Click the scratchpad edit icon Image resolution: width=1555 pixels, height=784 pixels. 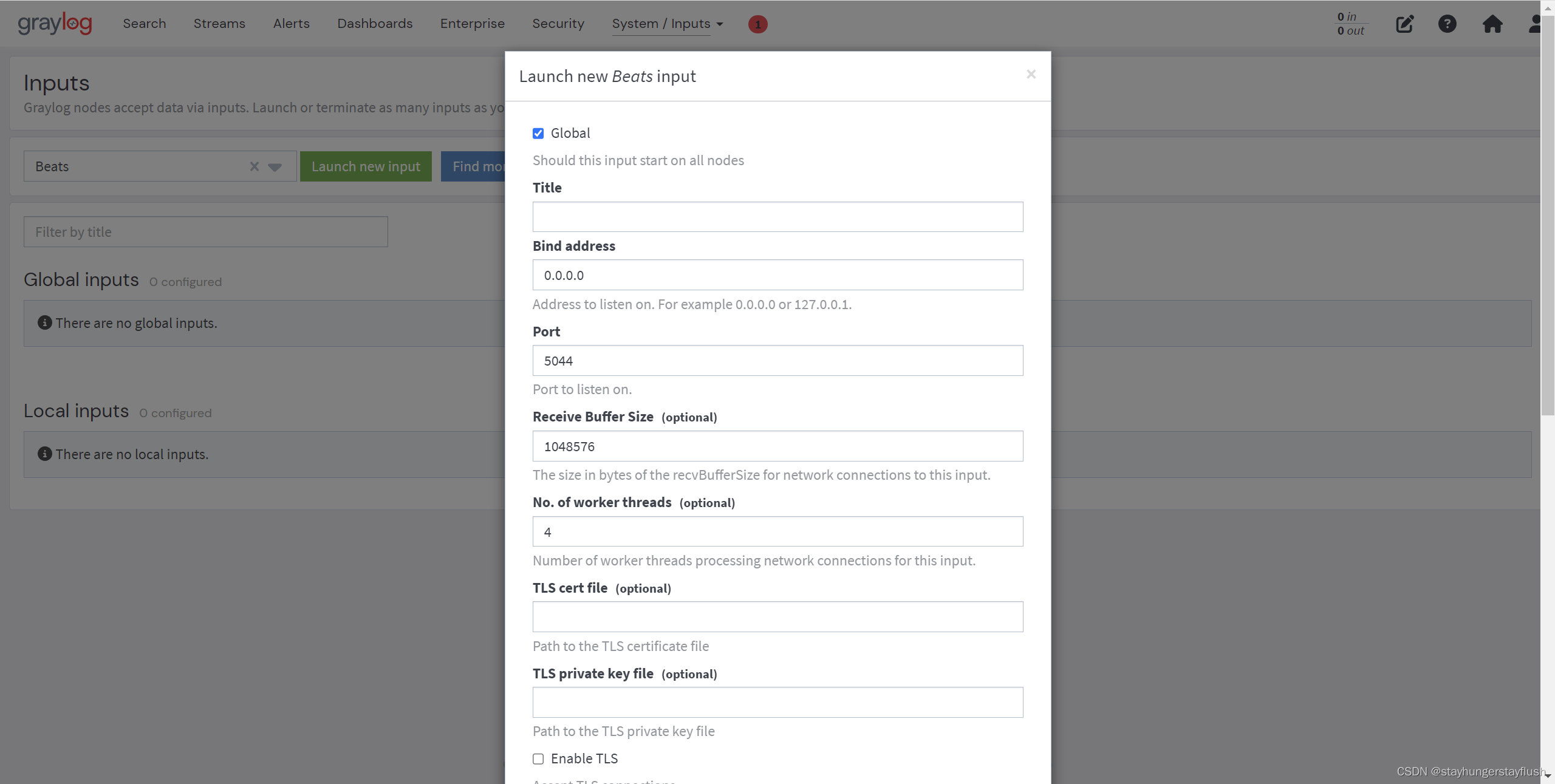(1404, 24)
